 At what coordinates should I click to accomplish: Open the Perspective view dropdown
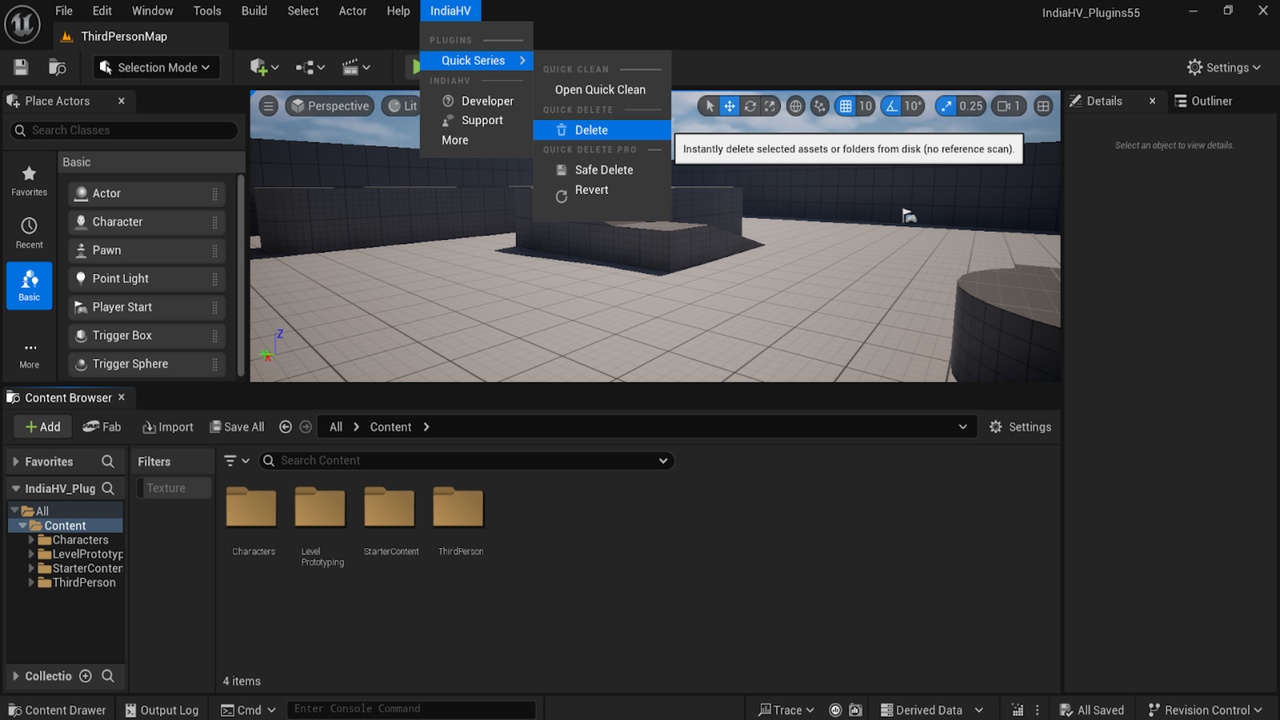329,106
